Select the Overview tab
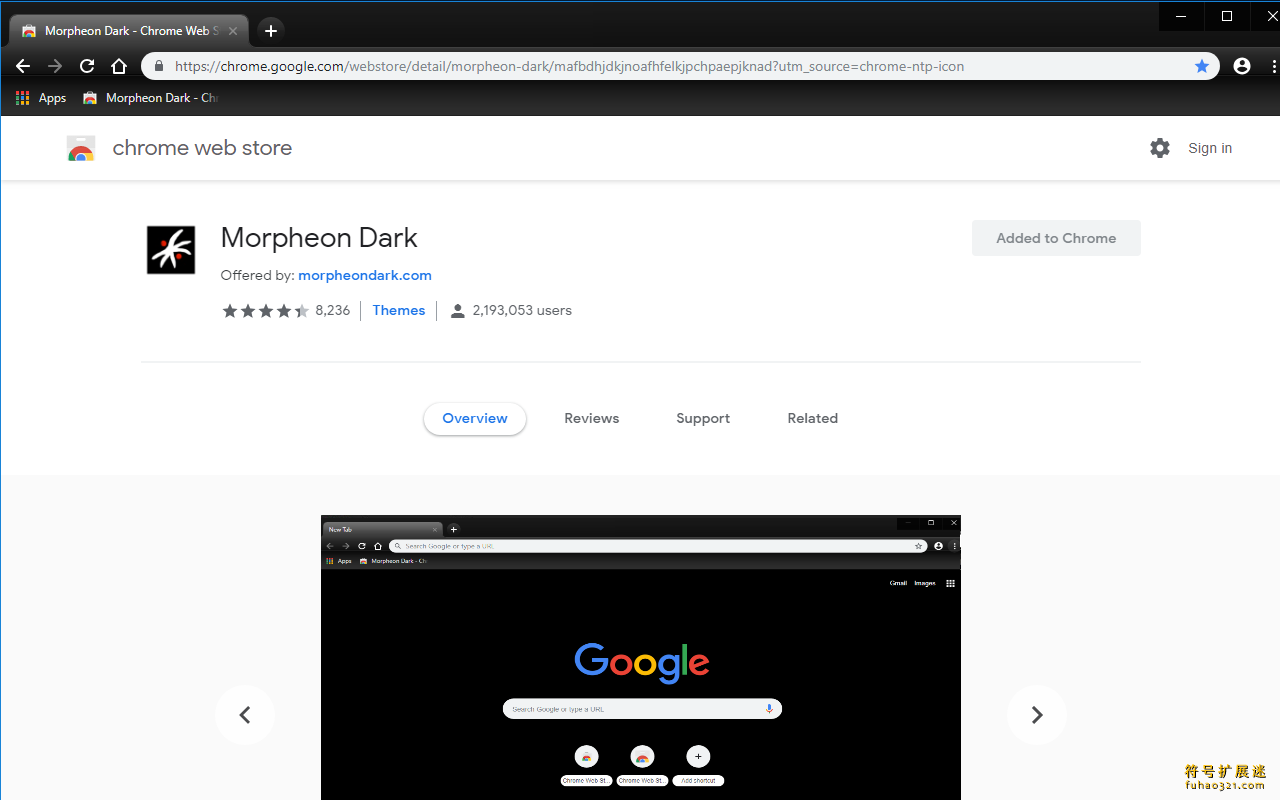1280x800 pixels. click(x=475, y=419)
